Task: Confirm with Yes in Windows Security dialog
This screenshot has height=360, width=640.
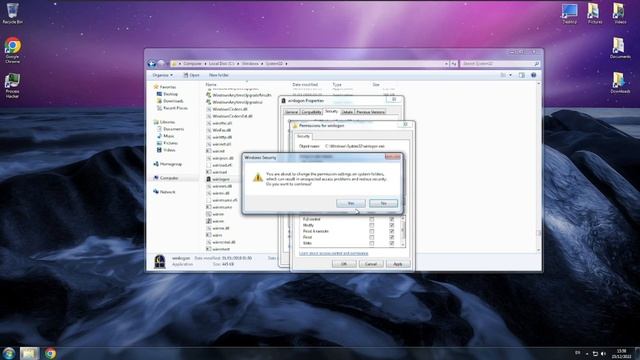Action: click(351, 203)
